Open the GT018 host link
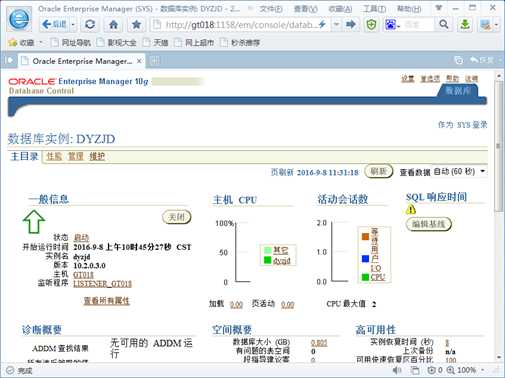Image resolution: width=505 pixels, height=378 pixels. pos(83,275)
